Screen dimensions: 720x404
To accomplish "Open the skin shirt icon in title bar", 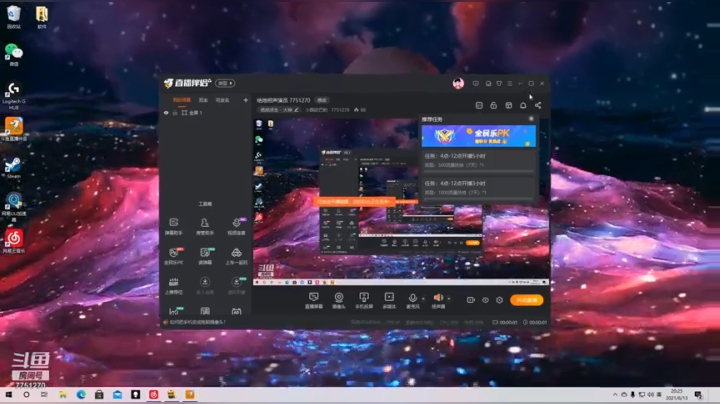I will [499, 84].
